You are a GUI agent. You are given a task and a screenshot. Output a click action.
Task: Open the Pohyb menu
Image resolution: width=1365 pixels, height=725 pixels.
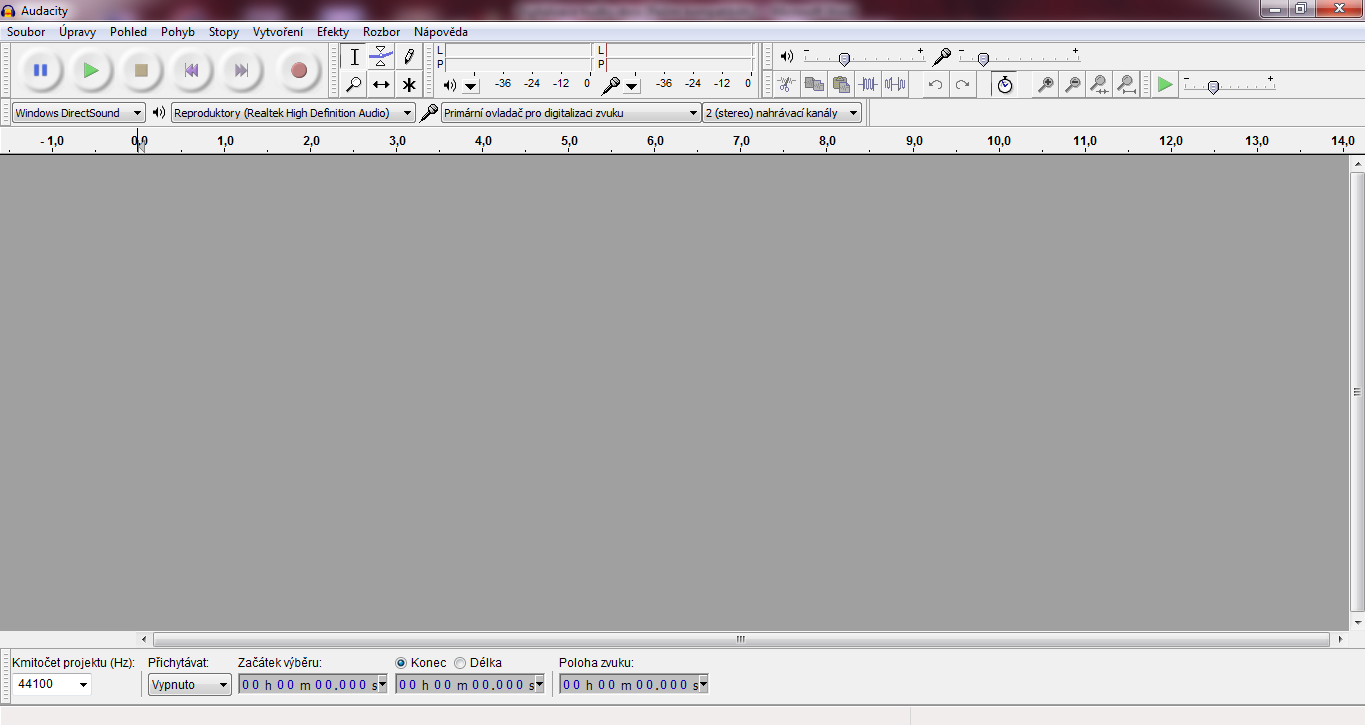[178, 32]
